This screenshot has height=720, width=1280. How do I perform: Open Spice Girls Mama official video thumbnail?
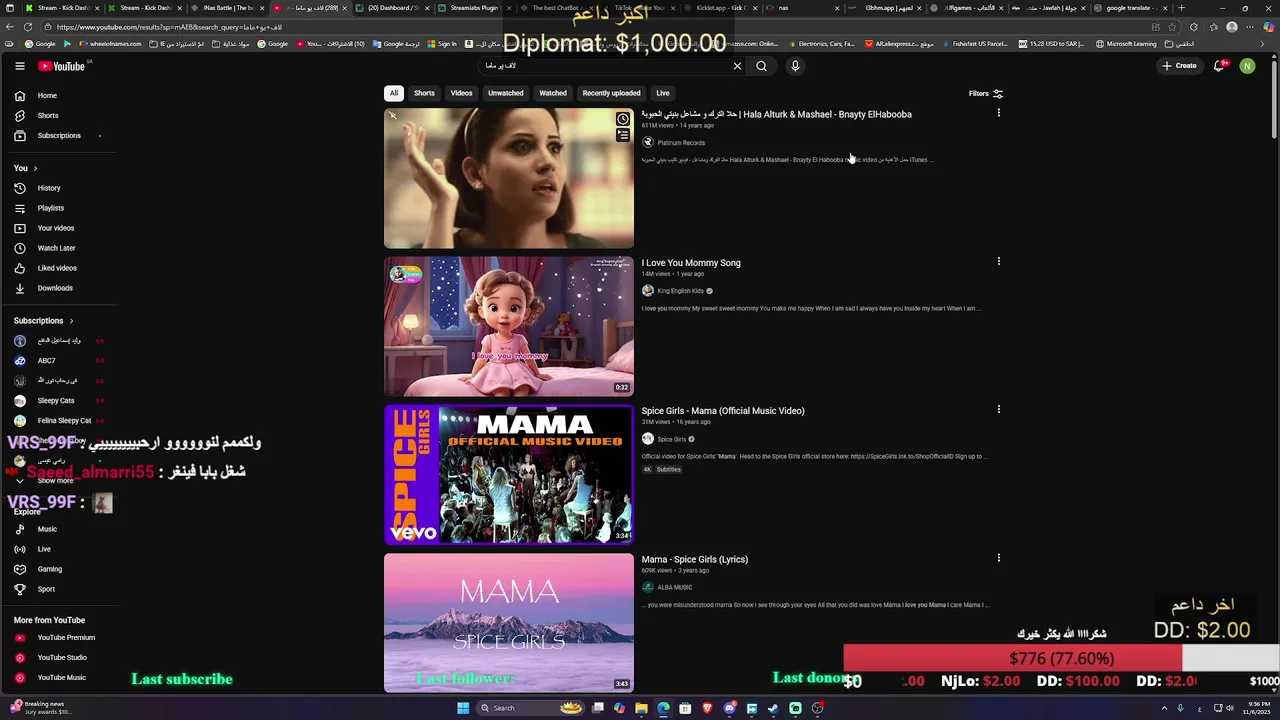coord(509,475)
